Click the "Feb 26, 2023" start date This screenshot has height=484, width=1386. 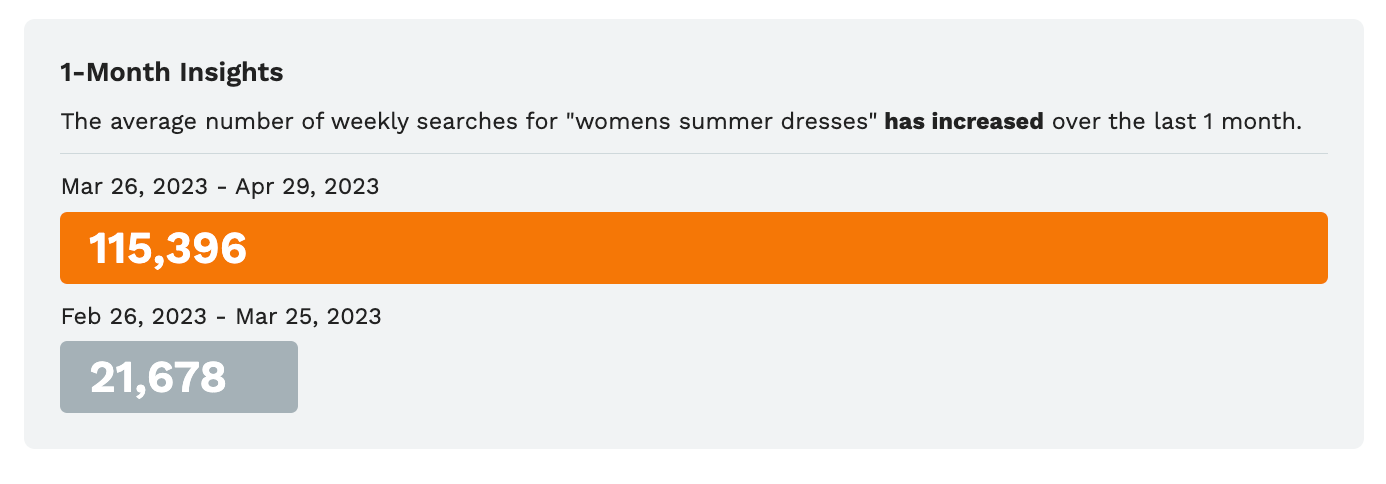pyautogui.click(x=135, y=317)
